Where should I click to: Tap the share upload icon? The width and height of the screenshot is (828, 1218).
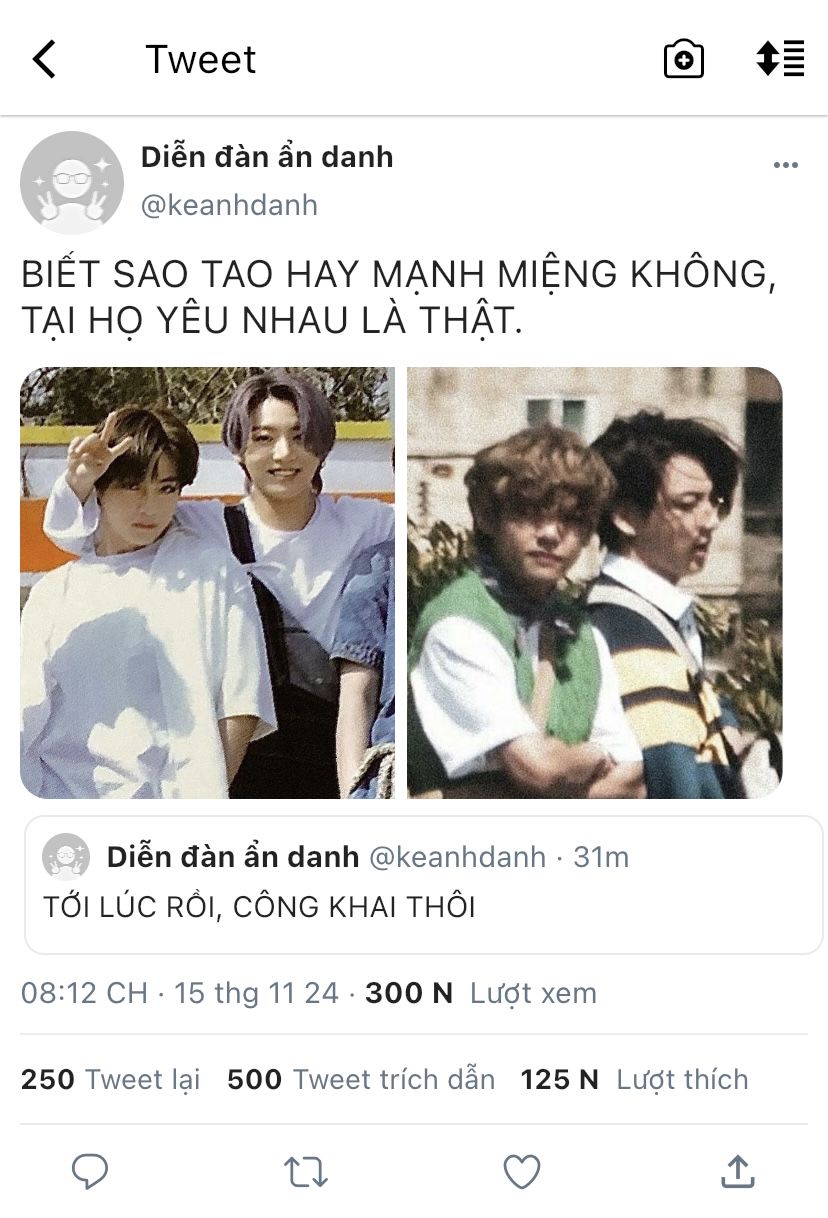coord(737,1171)
